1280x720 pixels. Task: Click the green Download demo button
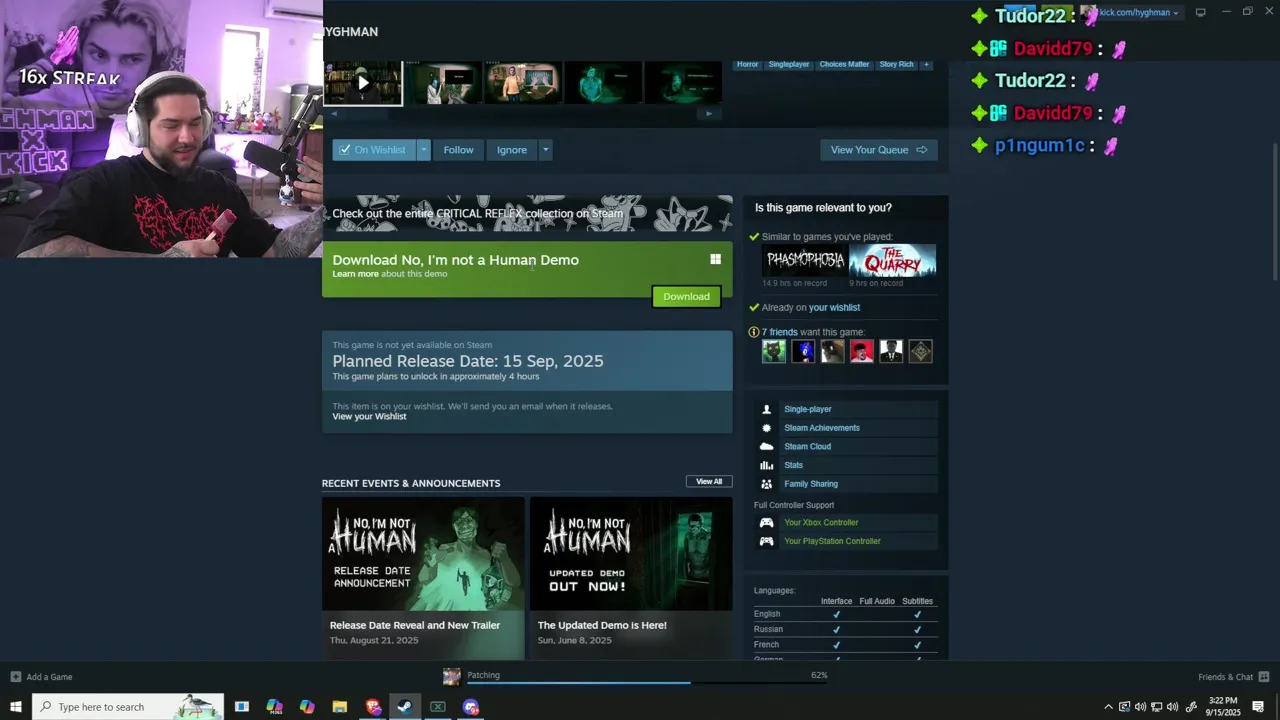(686, 296)
